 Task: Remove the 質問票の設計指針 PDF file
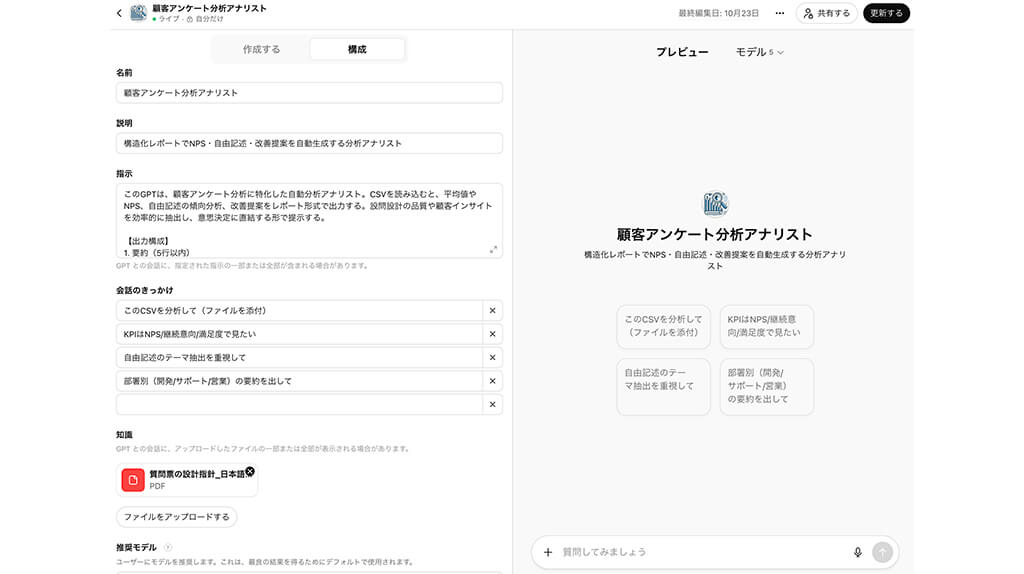[x=250, y=471]
